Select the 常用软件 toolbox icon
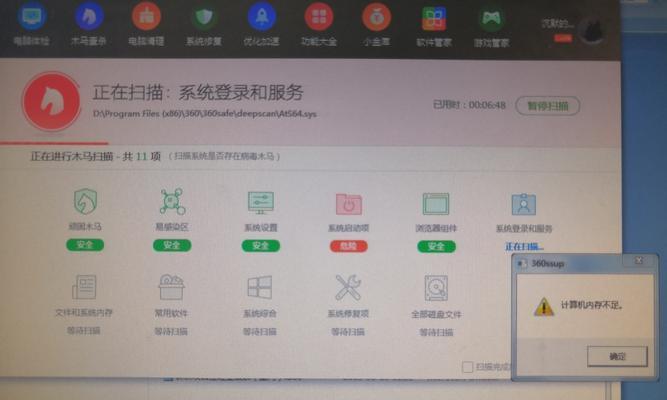This screenshot has height=400, width=667. click(171, 287)
